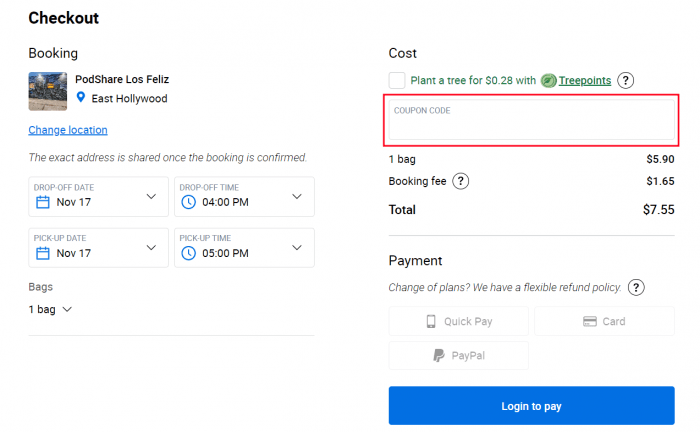The image size is (700, 432).
Task: Click the calendar icon in Pick-up Date
Action: (x=43, y=253)
